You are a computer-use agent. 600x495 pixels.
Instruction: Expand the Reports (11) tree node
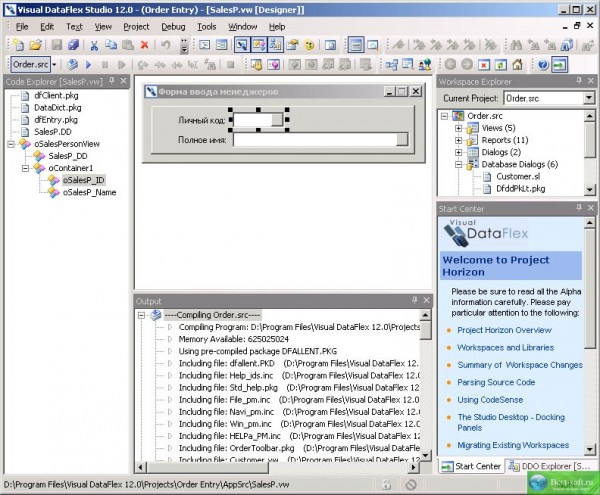(x=459, y=140)
